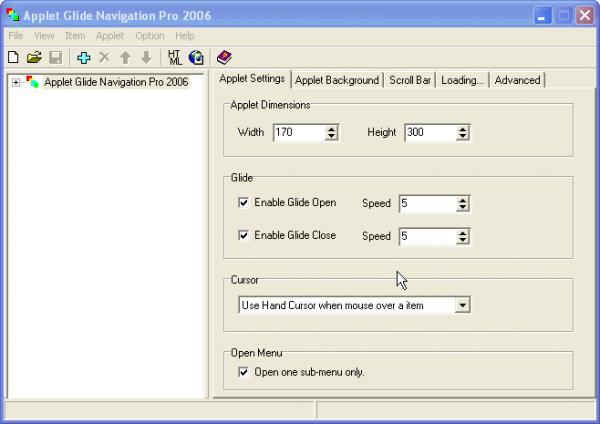
Task: Click the 'Use Hand Cursor when mouse over a item' text
Action: coord(333,306)
